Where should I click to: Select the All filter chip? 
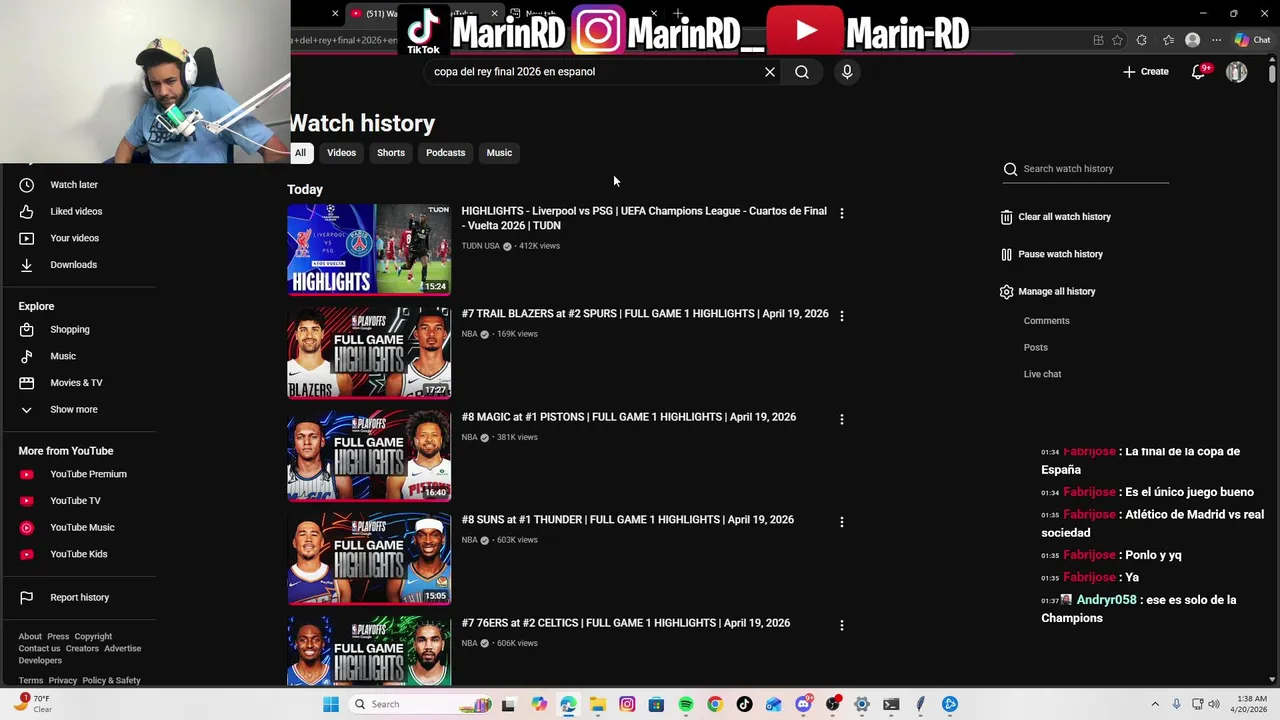click(x=300, y=153)
